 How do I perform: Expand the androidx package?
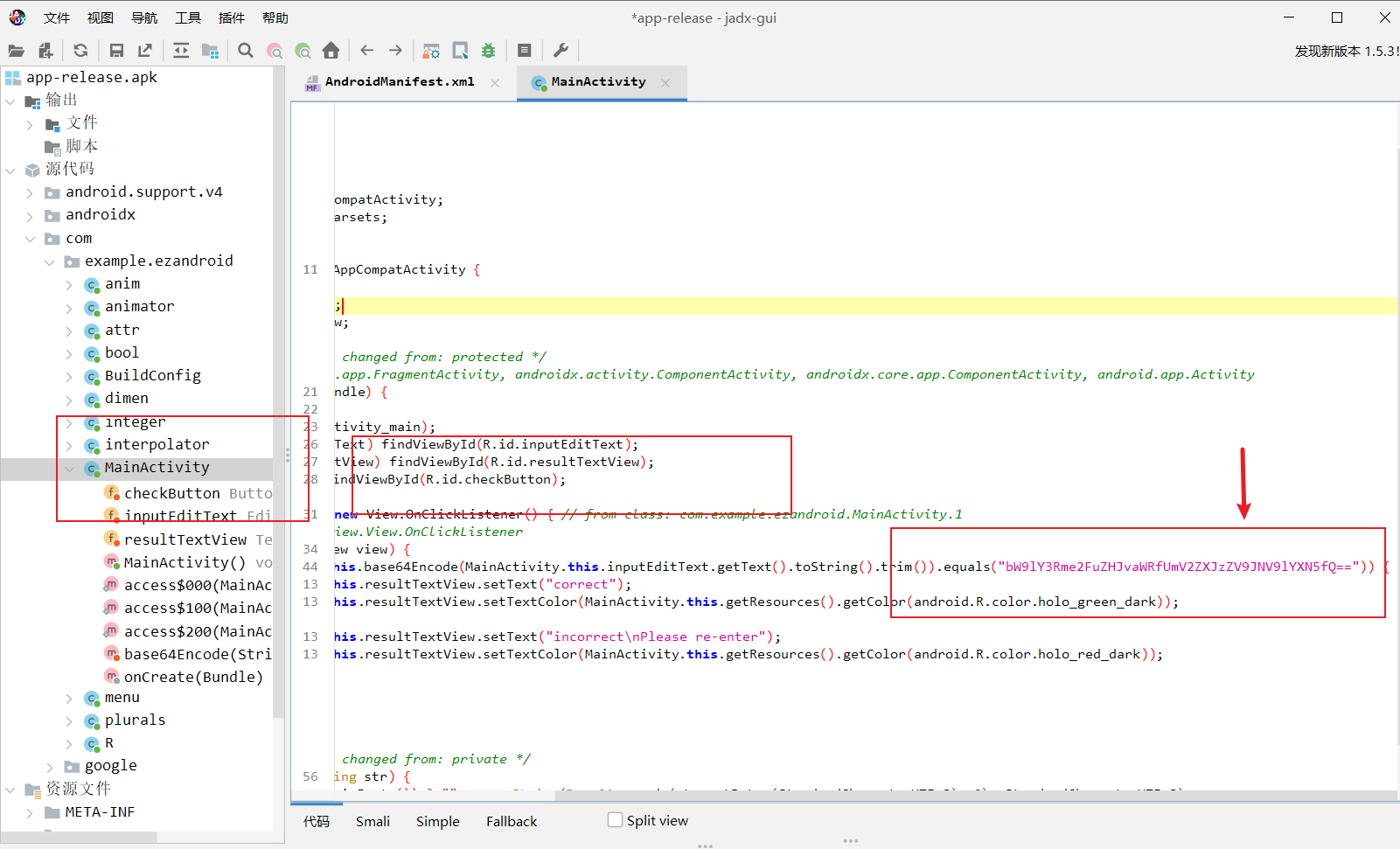pyautogui.click(x=30, y=215)
